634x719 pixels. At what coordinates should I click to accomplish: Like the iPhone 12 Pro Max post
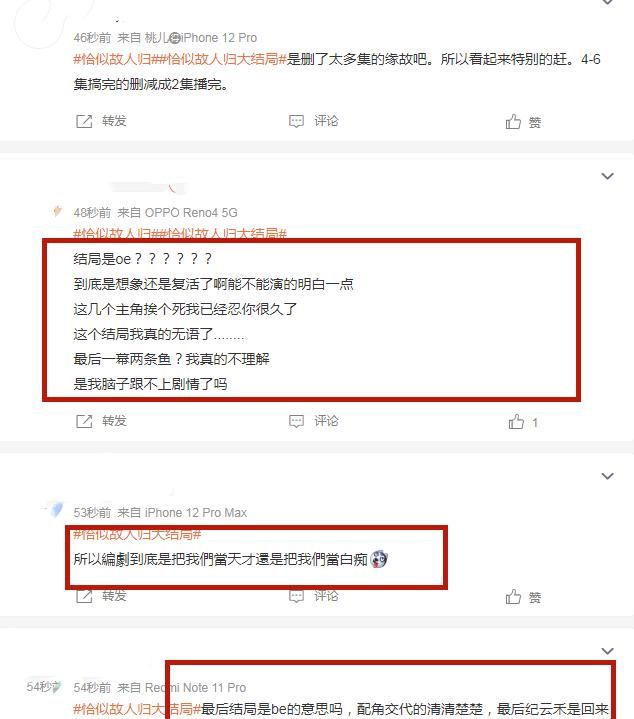(x=513, y=597)
